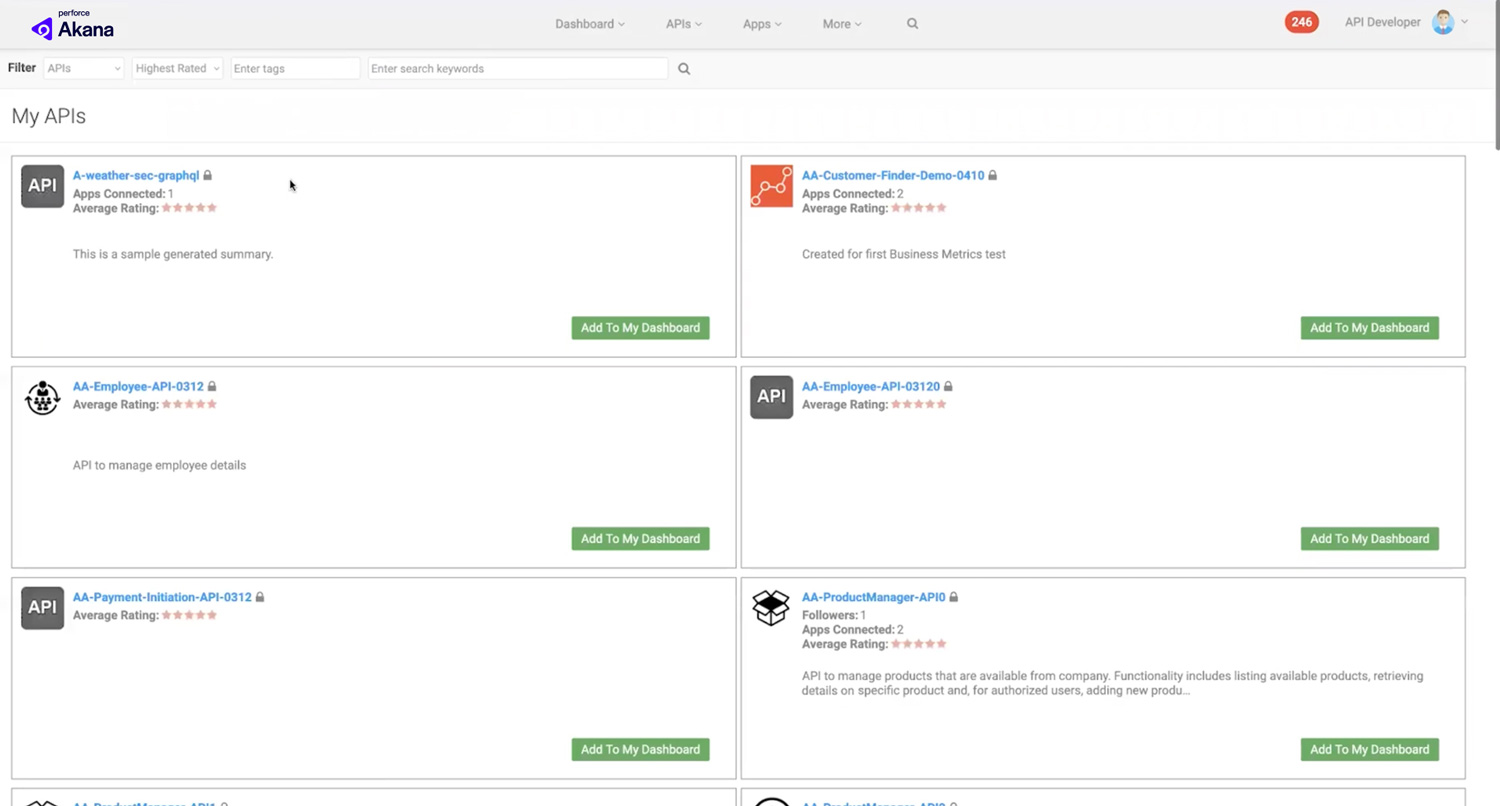Click AA-Payment-Initiation-API-0312's API icon
Image resolution: width=1500 pixels, height=806 pixels.
(x=42, y=608)
